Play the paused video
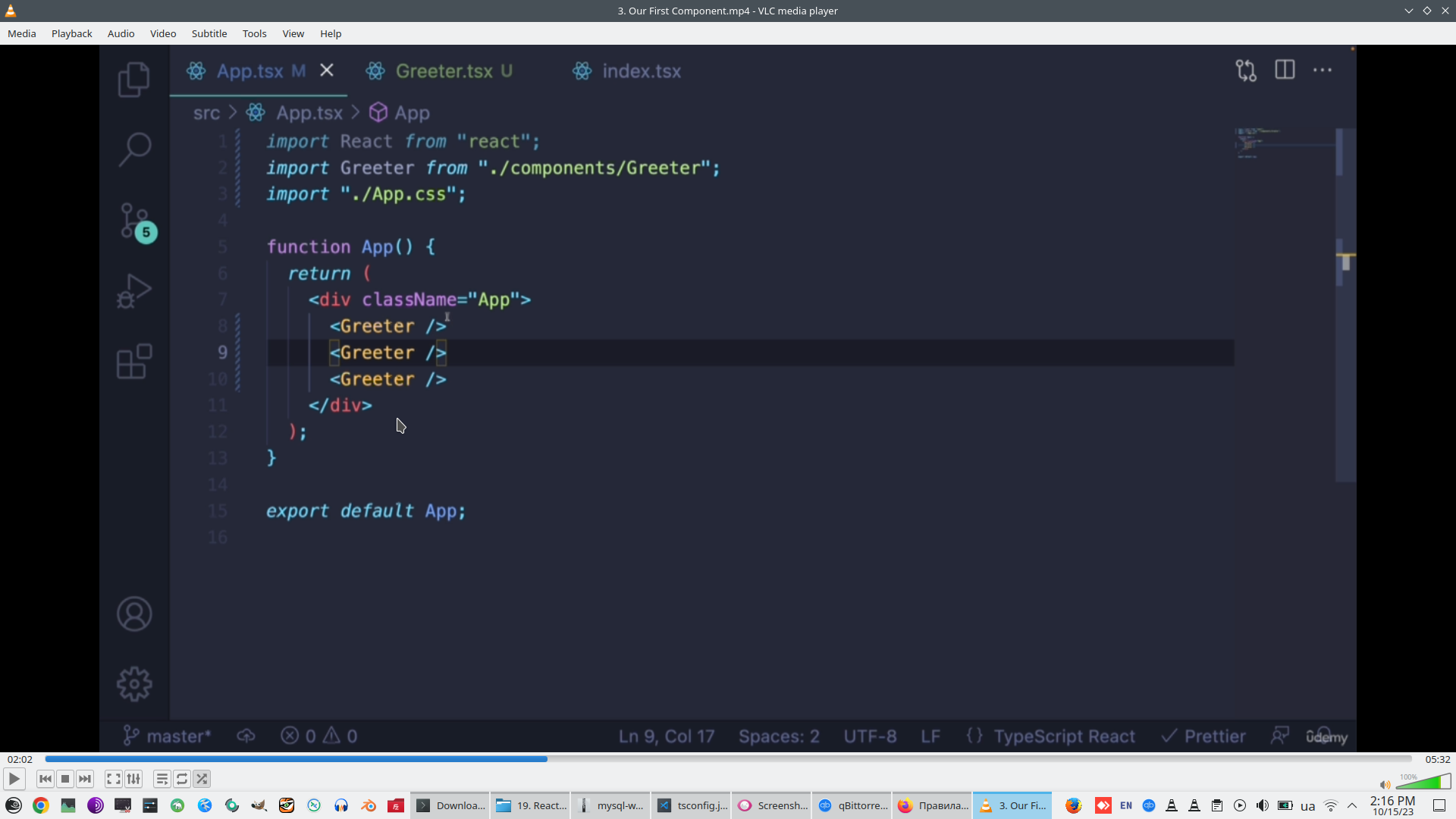1456x819 pixels. click(14, 779)
